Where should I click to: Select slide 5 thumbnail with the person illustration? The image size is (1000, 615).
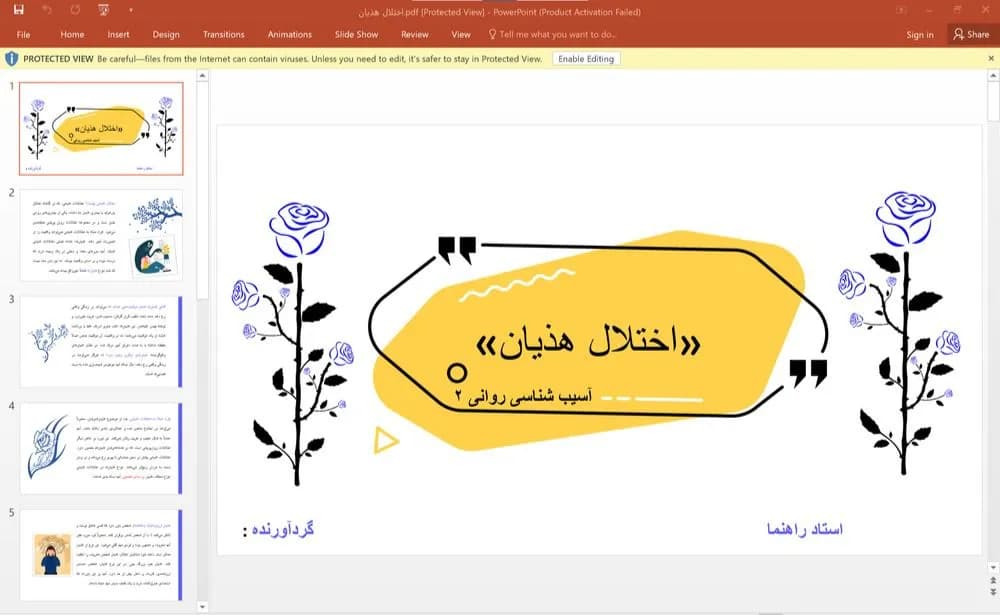(x=101, y=555)
